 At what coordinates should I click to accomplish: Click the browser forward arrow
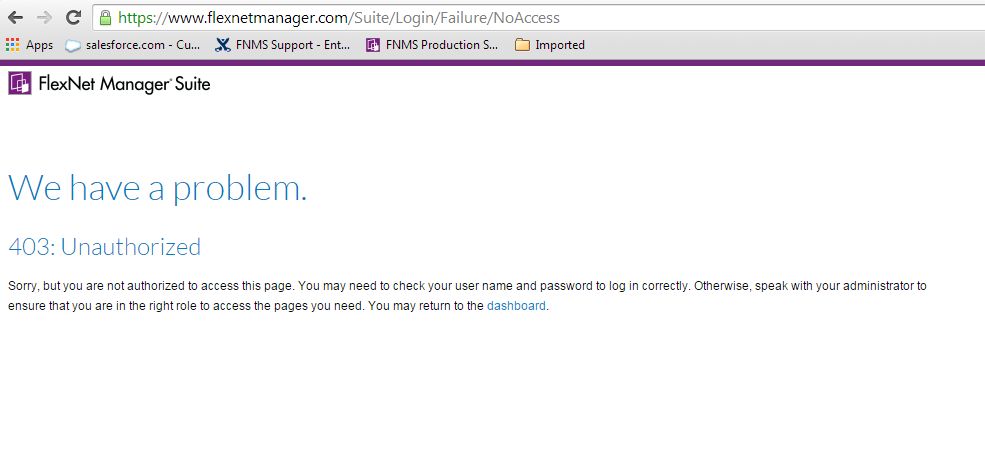pos(44,17)
